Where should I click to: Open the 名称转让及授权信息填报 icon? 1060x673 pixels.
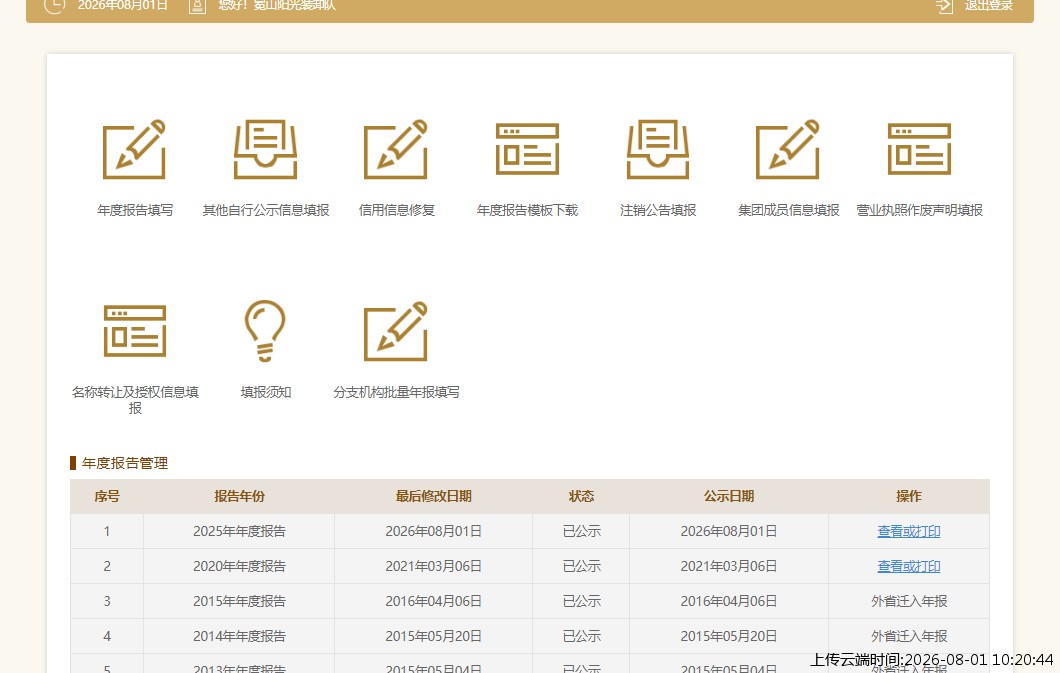pyautogui.click(x=135, y=331)
